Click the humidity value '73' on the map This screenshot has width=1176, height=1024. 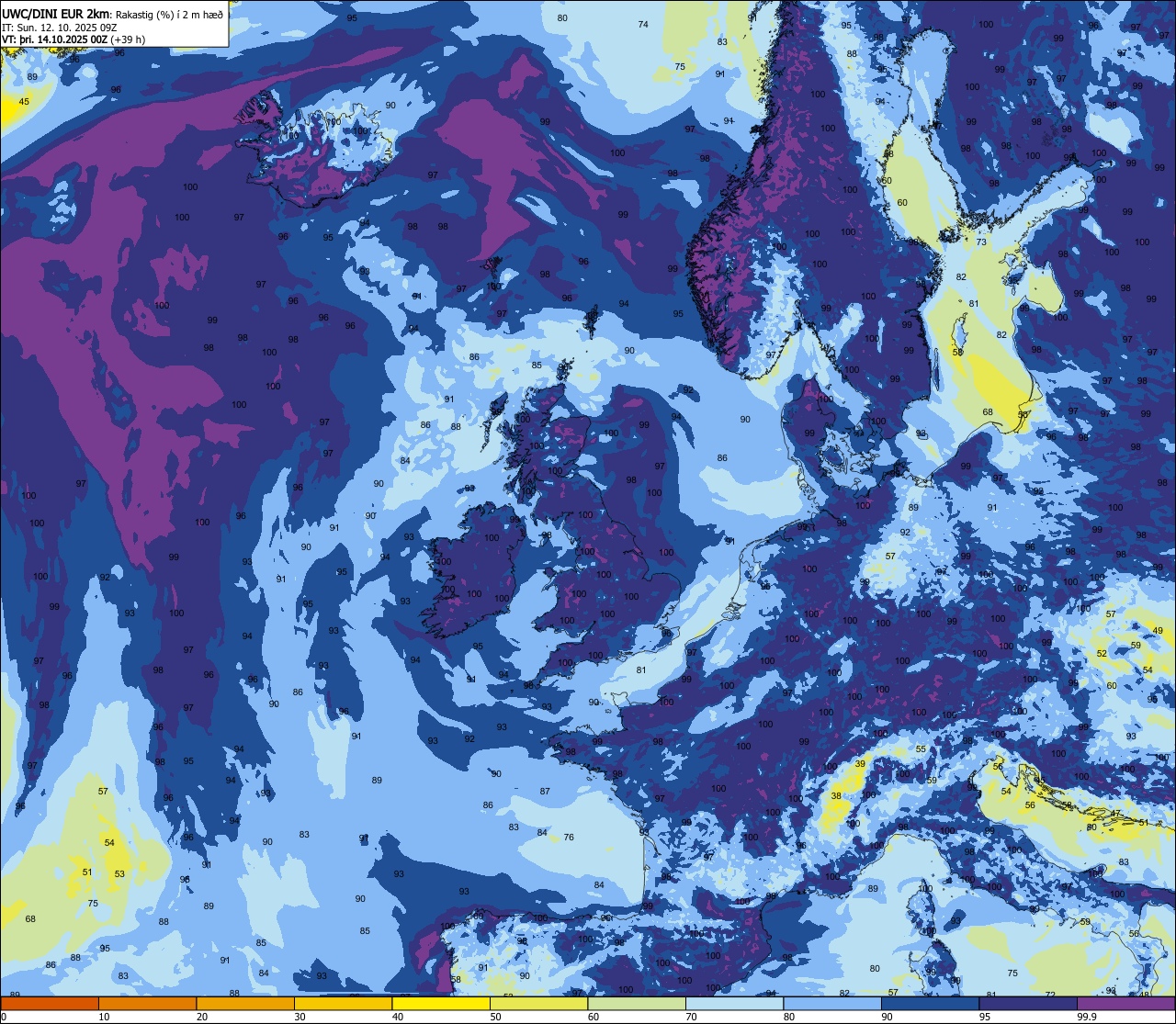coord(981,242)
